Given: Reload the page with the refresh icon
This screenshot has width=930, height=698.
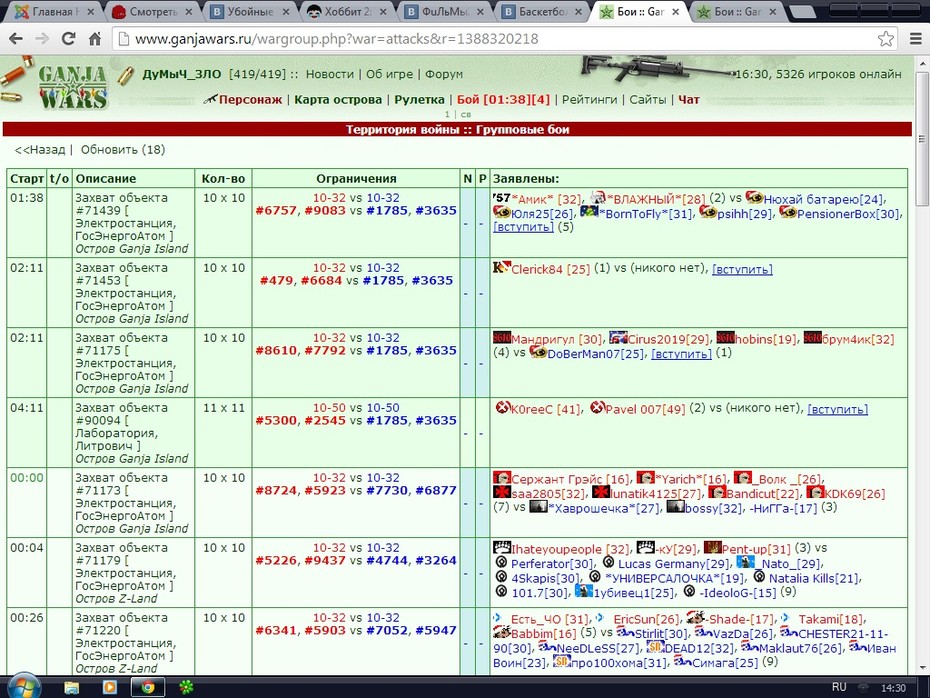Looking at the screenshot, I should point(69,39).
